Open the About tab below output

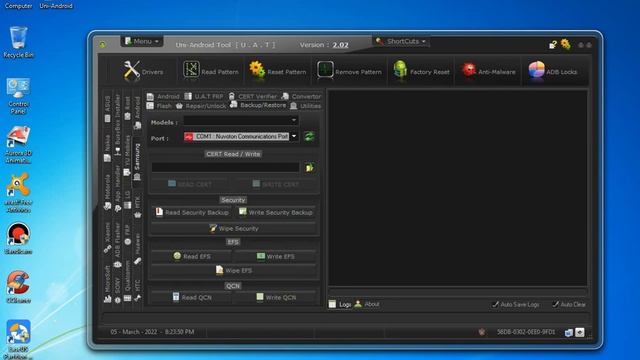[367, 304]
